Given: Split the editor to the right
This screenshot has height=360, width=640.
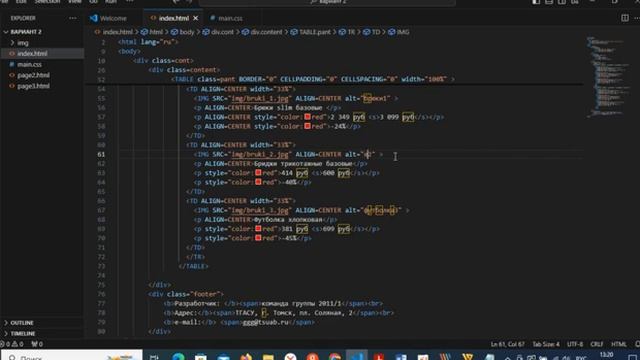Looking at the screenshot, I should click(x=624, y=18).
